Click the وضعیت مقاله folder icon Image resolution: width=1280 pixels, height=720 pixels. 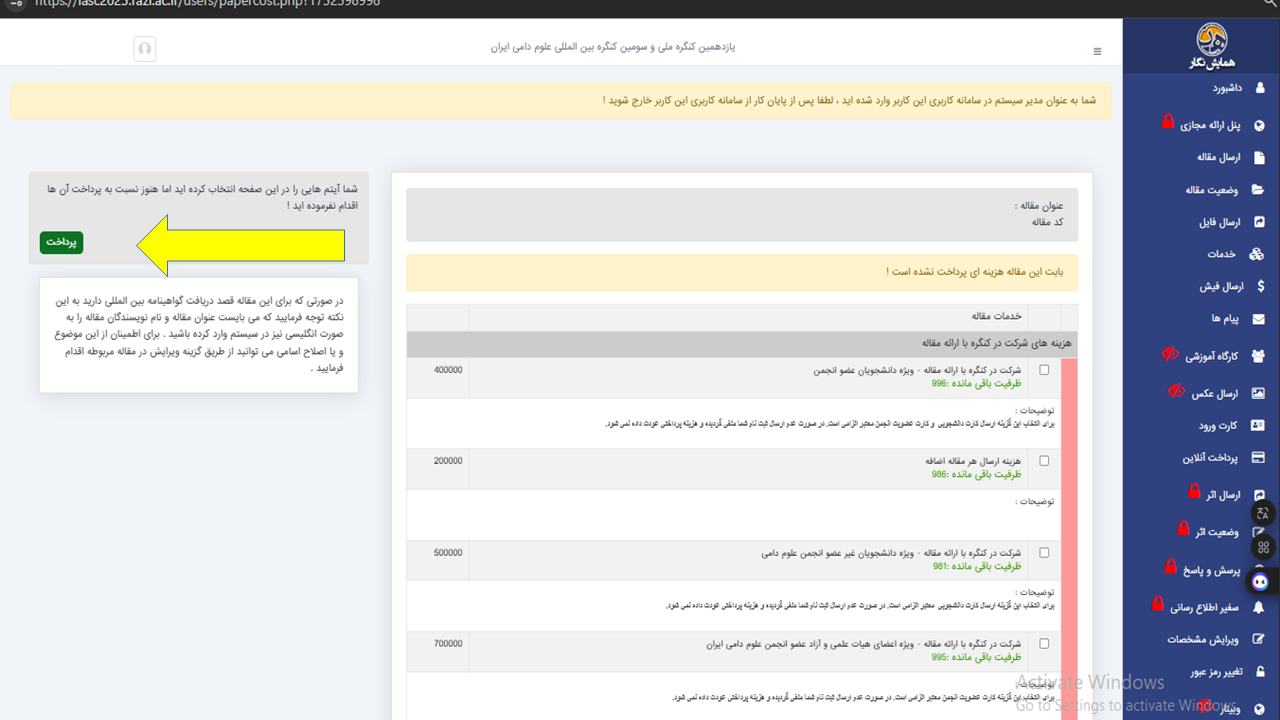pyautogui.click(x=1258, y=190)
